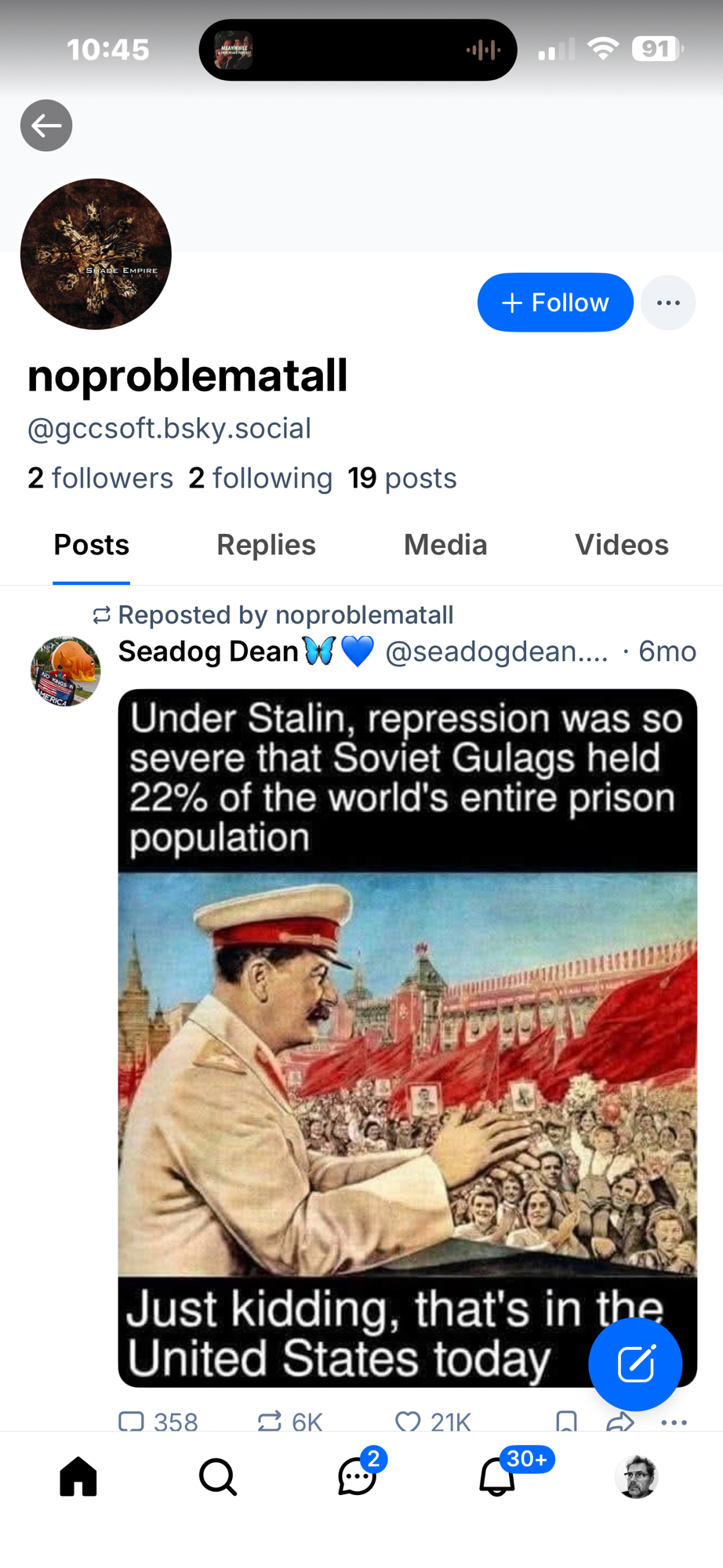Open Notifications with 30+ badge
The width and height of the screenshot is (723, 1568).
[x=497, y=1477]
